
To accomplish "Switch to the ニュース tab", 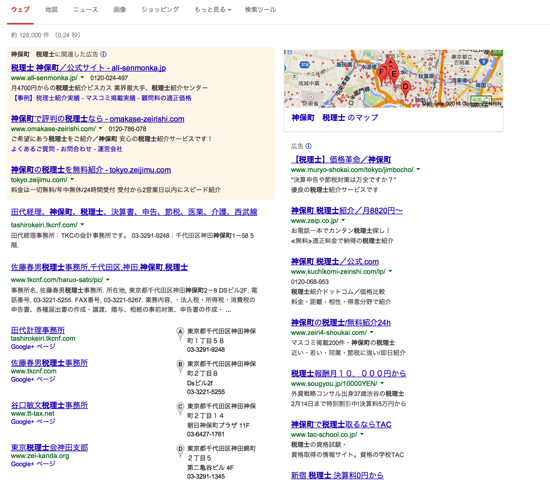I will point(86,10).
